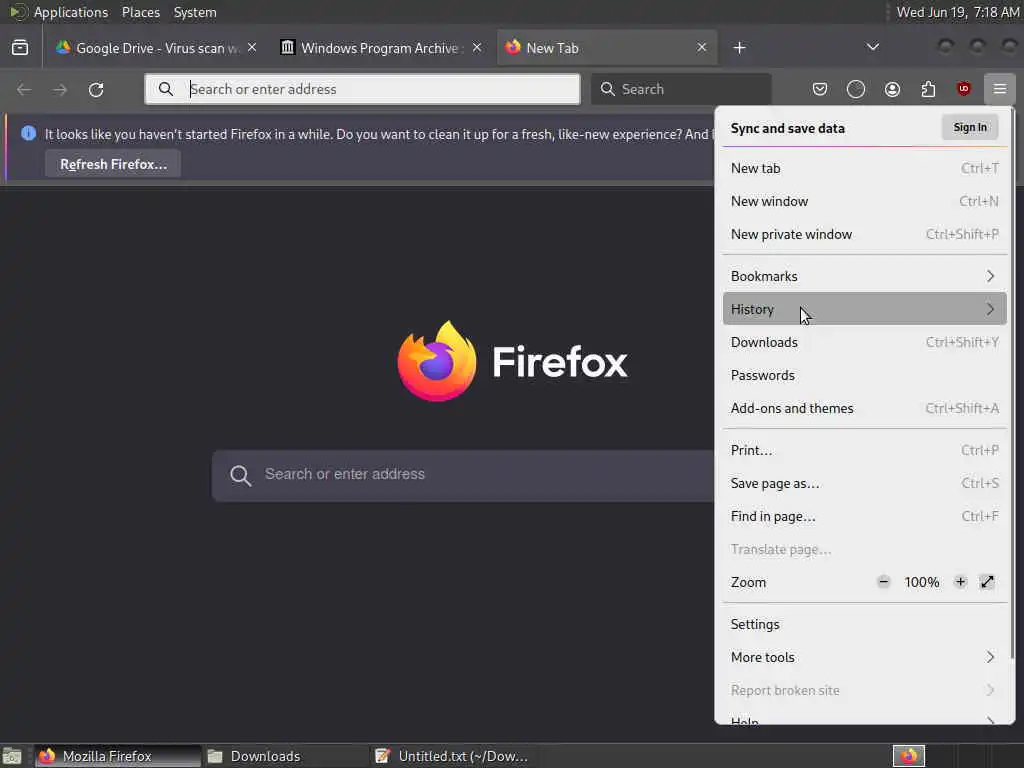Click the toolbar Search box
Viewport: 1024px width, 768px height.
point(681,89)
